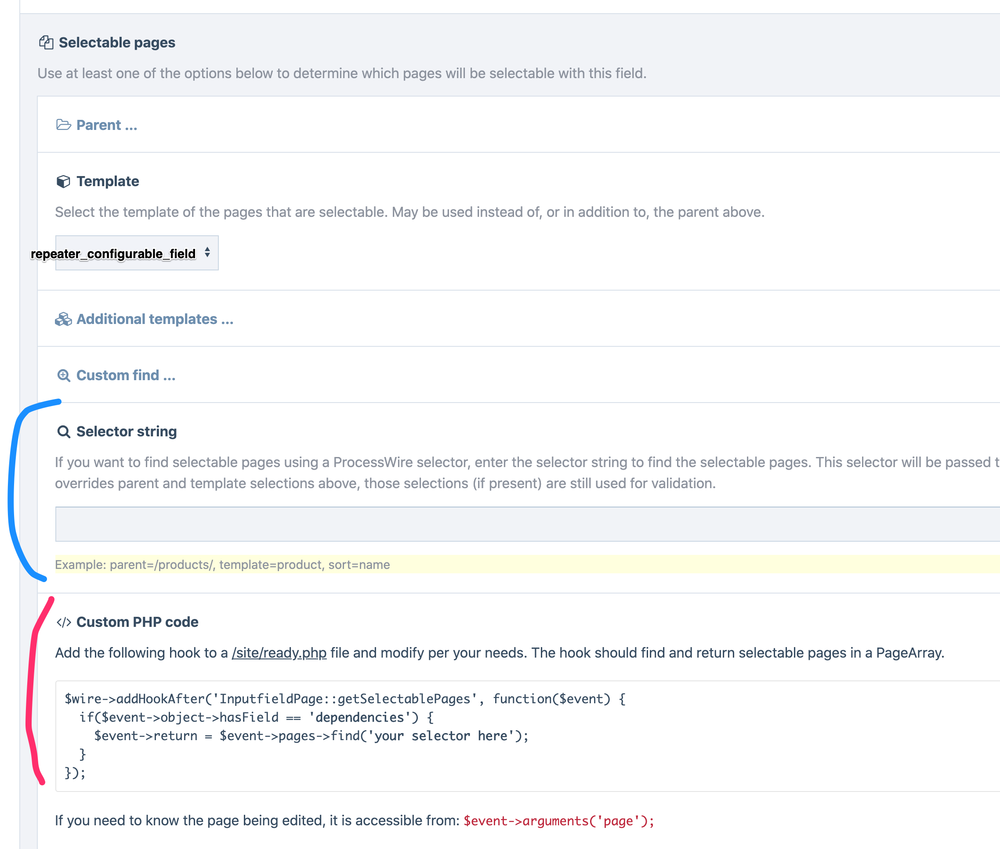The height and width of the screenshot is (849, 1000).
Task: Click the Selectable pages copy icon
Action: pos(46,43)
